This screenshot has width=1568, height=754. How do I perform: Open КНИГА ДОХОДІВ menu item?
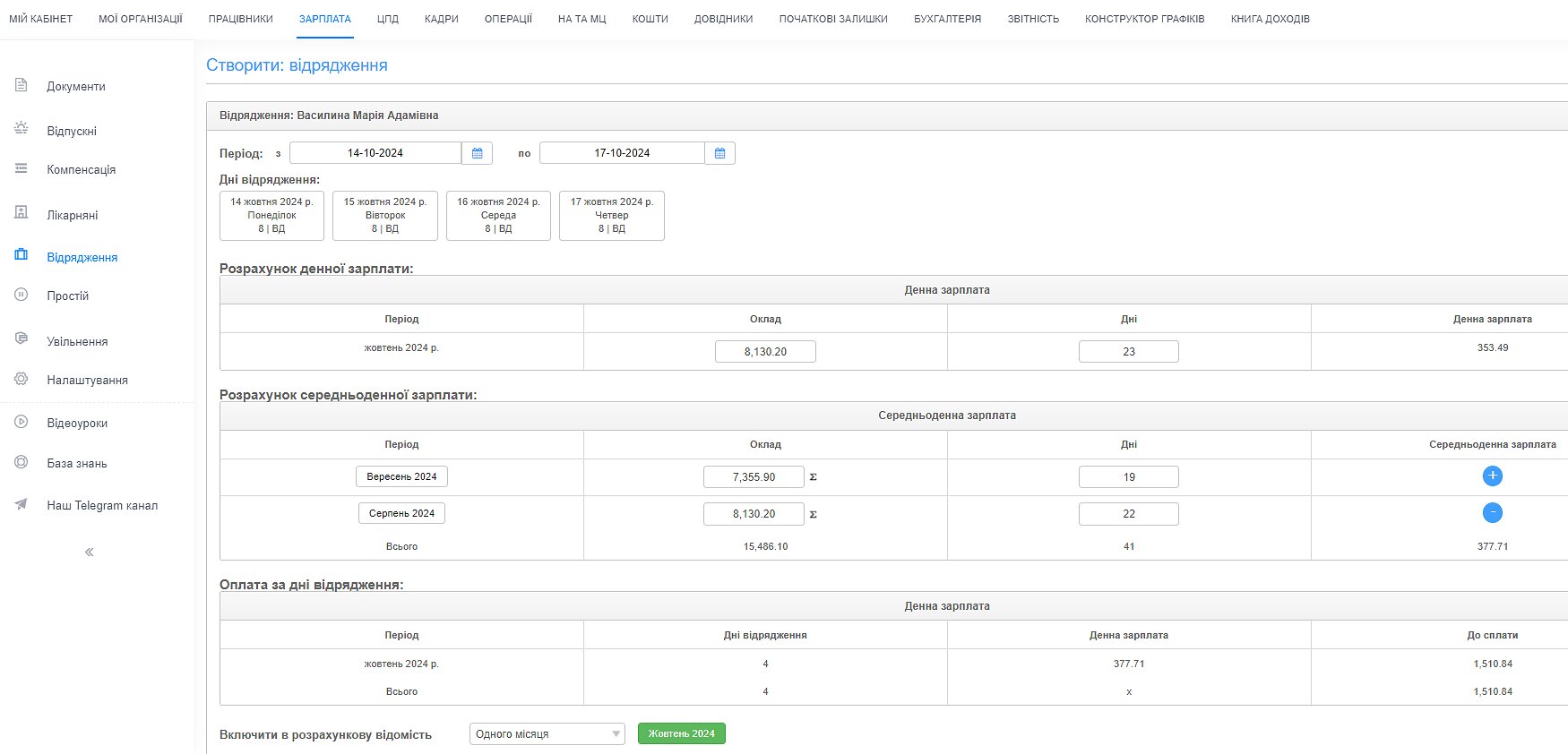click(x=1271, y=19)
